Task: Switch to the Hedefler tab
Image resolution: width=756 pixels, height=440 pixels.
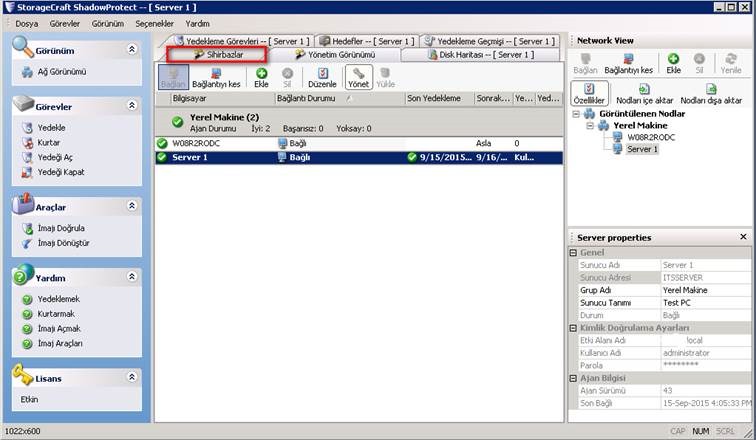Action: tap(367, 41)
